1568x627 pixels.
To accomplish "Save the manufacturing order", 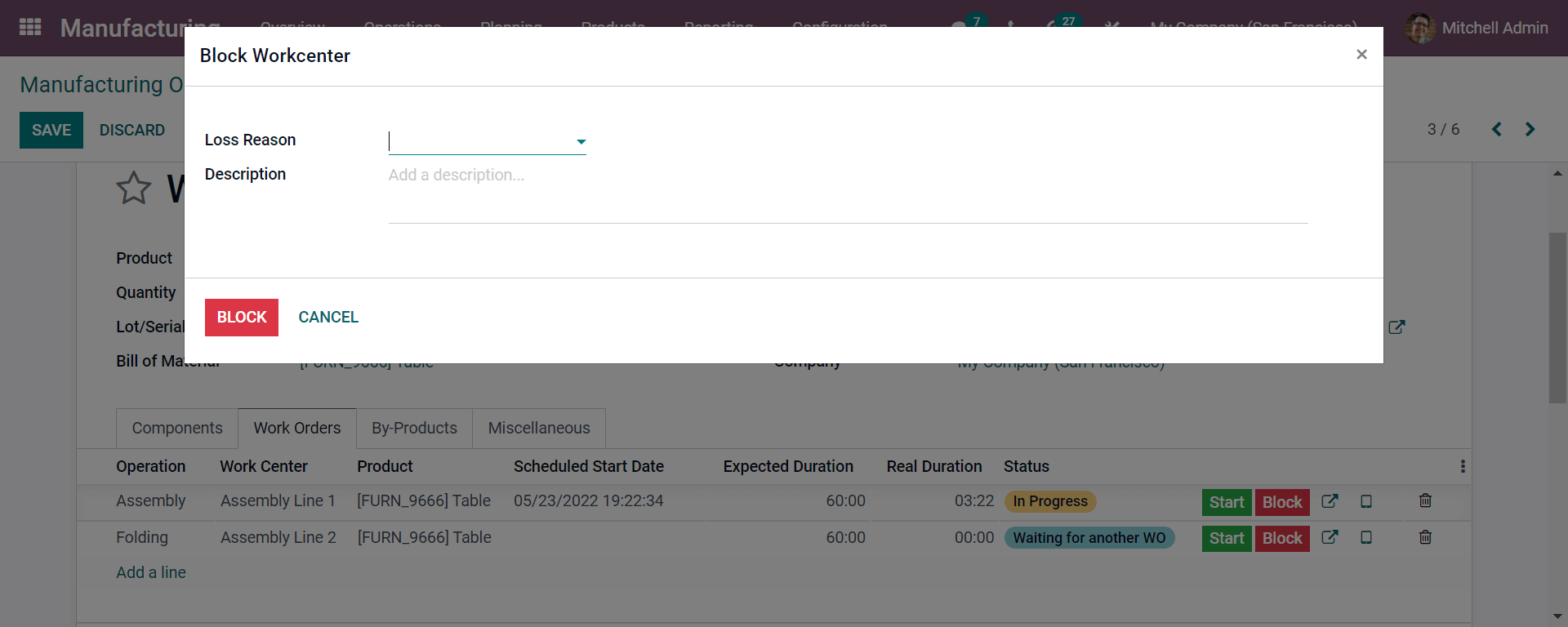I will [x=51, y=130].
